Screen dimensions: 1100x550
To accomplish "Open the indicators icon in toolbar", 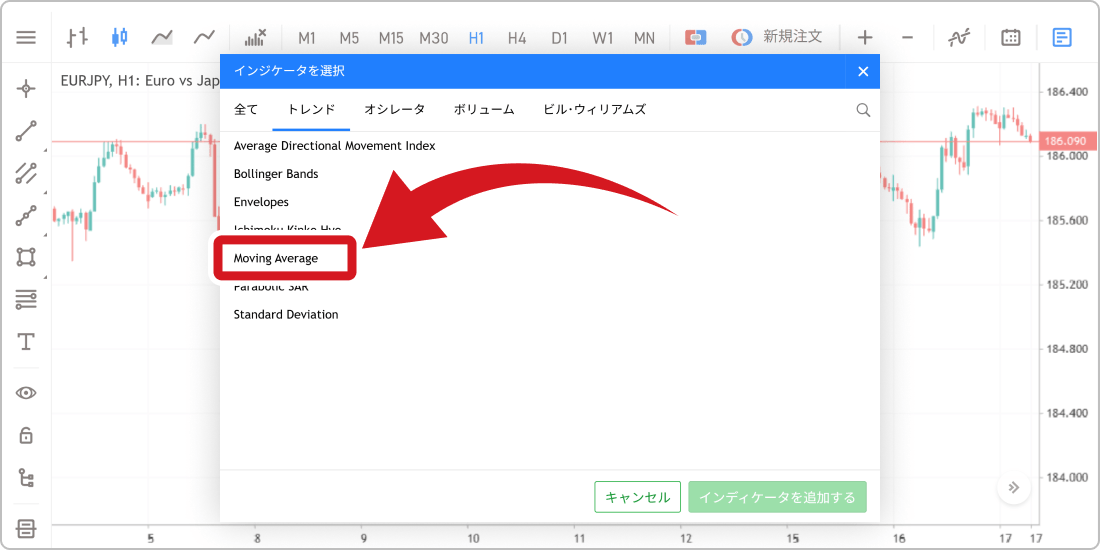I will point(255,37).
